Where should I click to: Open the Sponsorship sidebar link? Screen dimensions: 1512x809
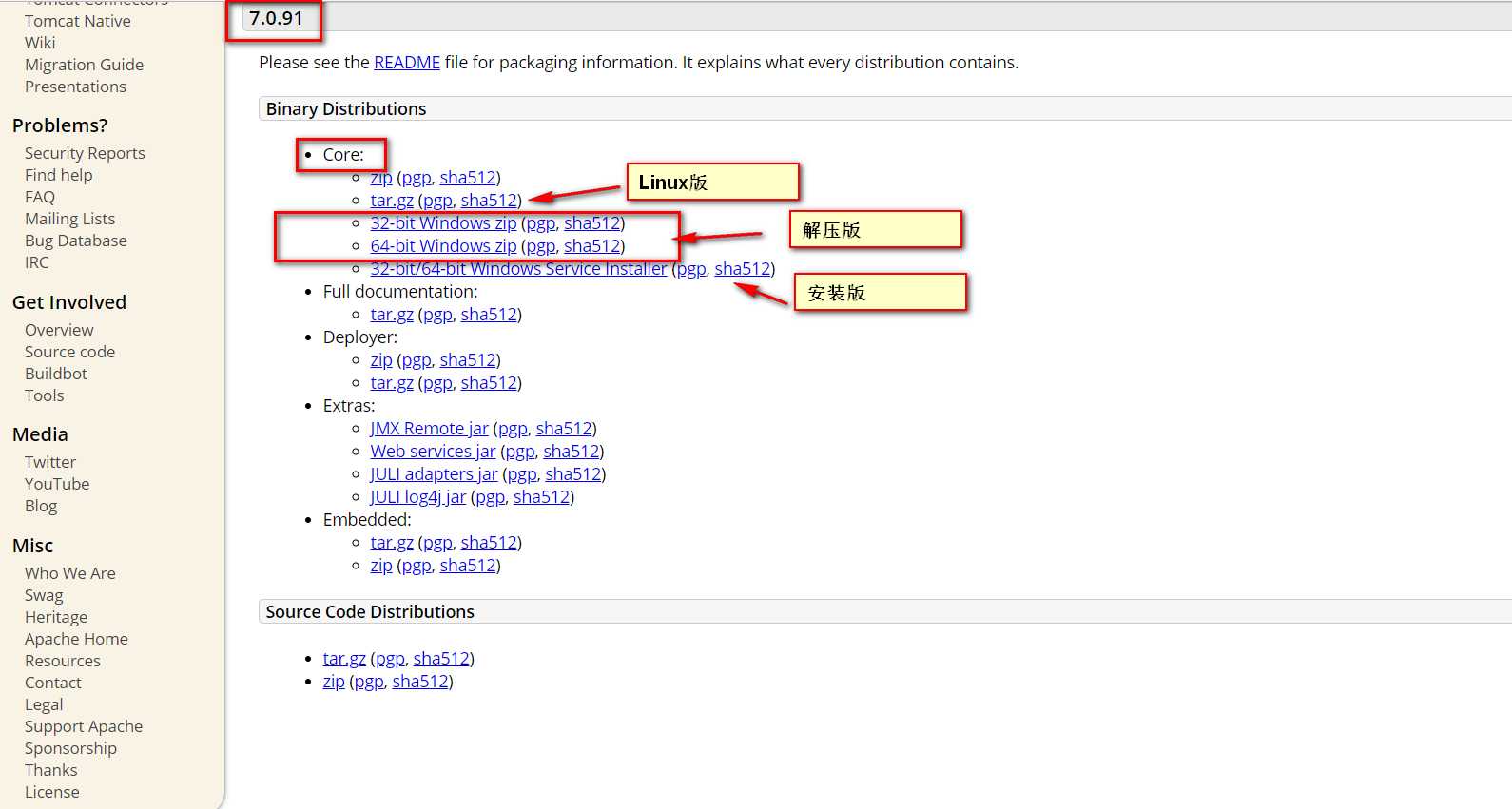[70, 748]
